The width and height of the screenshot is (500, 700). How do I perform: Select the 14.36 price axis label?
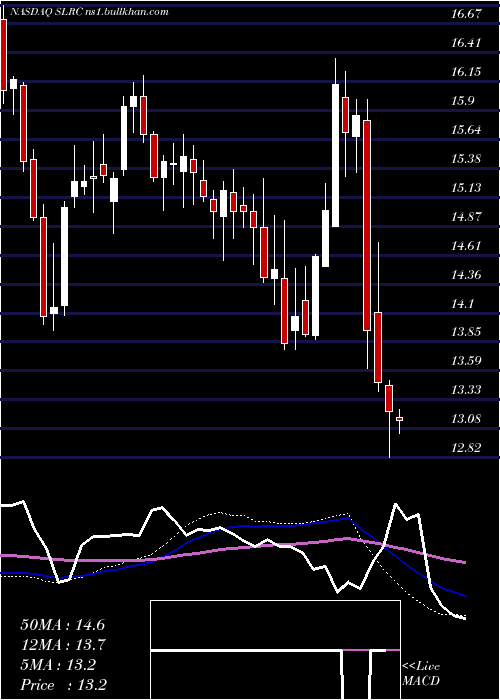466,275
